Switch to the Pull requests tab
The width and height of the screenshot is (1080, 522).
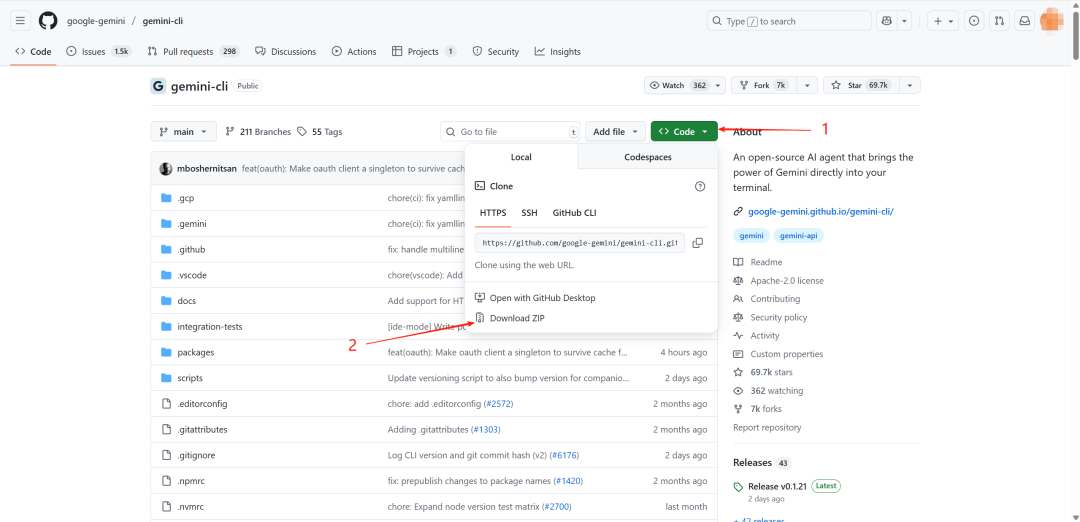(193, 52)
